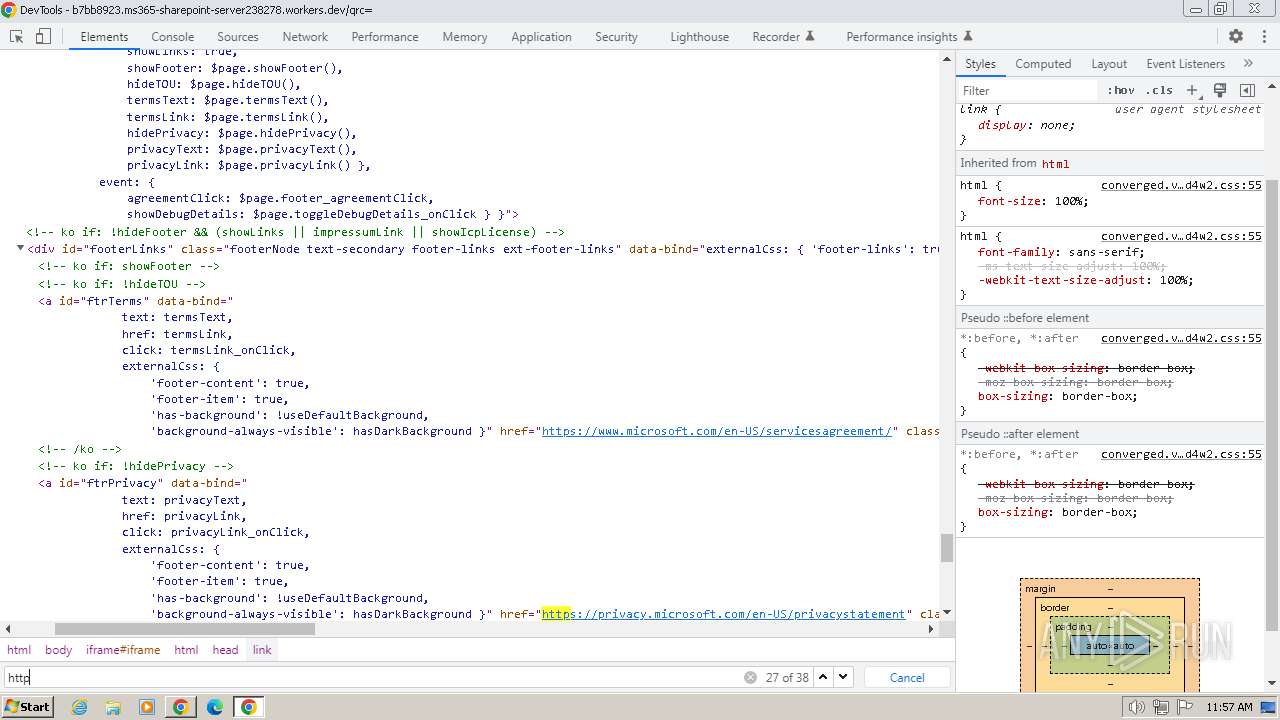Click the Performance insights flask icon

pyautogui.click(x=967, y=36)
